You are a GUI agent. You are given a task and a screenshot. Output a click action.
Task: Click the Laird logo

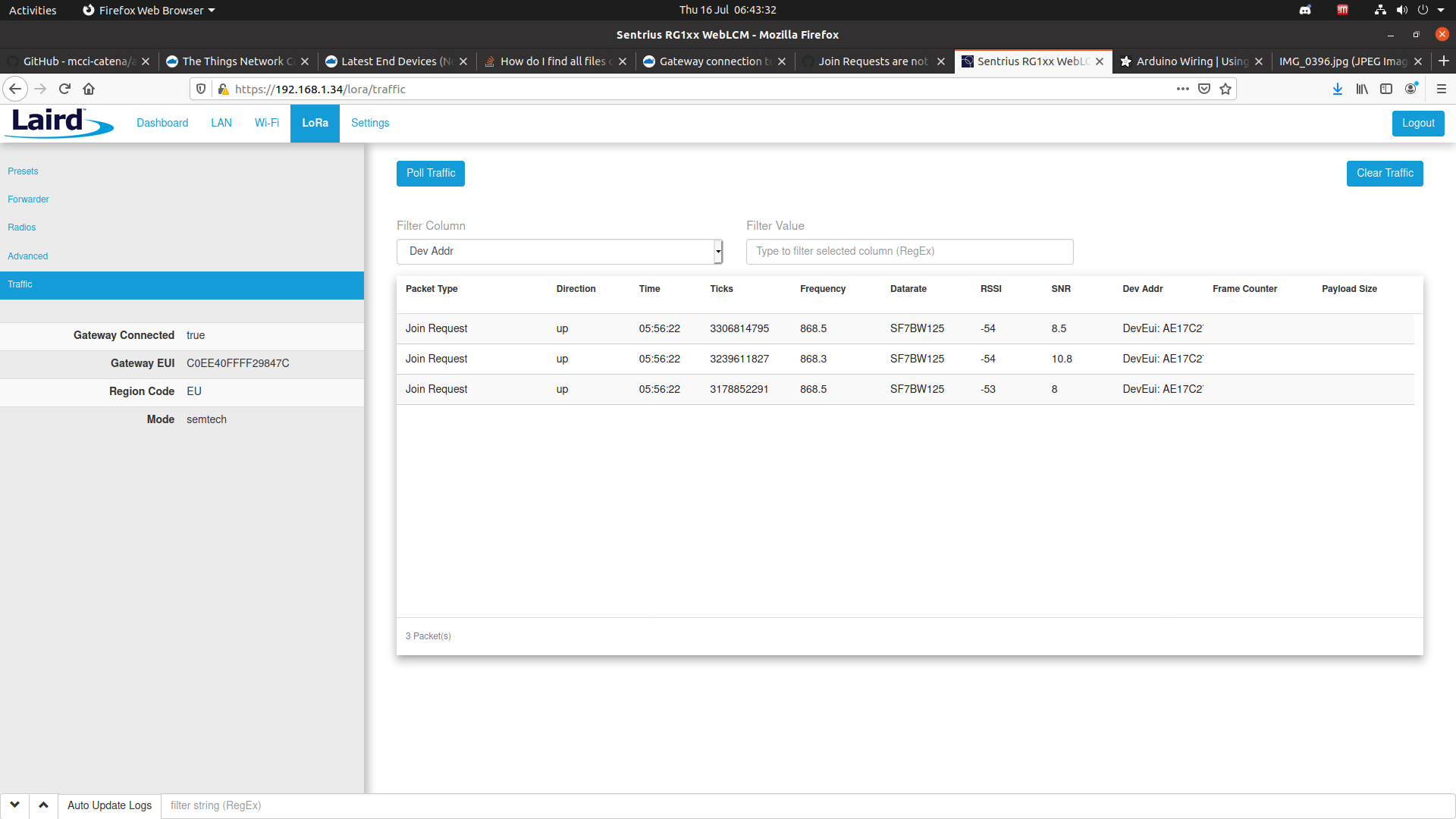pyautogui.click(x=59, y=122)
